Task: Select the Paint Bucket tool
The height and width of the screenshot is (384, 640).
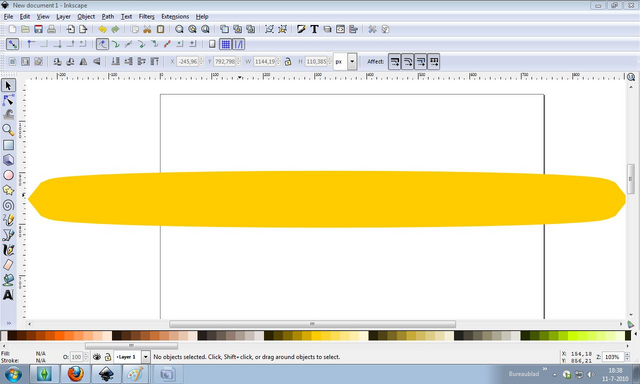Action: pos(8,280)
